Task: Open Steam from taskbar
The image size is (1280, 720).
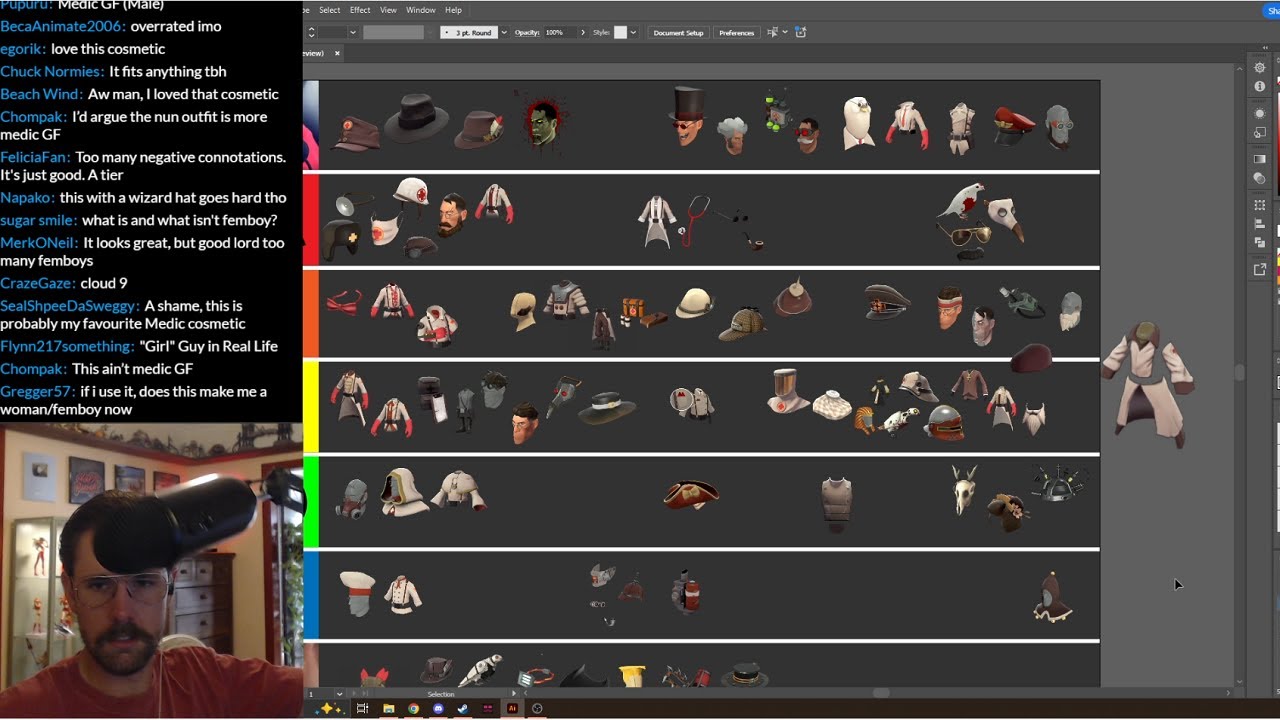Action: point(463,708)
